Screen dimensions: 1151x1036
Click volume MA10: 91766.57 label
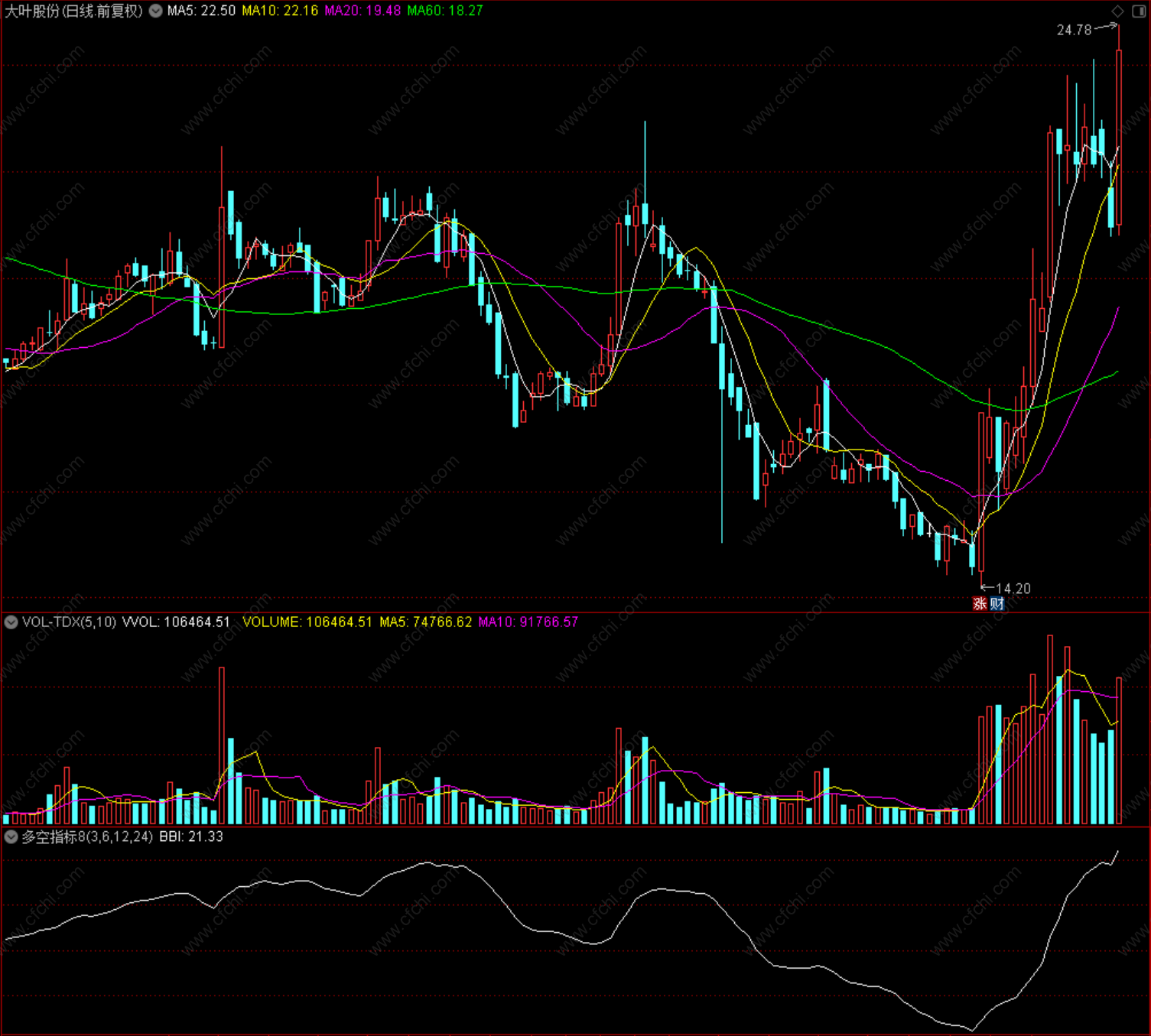[528, 622]
